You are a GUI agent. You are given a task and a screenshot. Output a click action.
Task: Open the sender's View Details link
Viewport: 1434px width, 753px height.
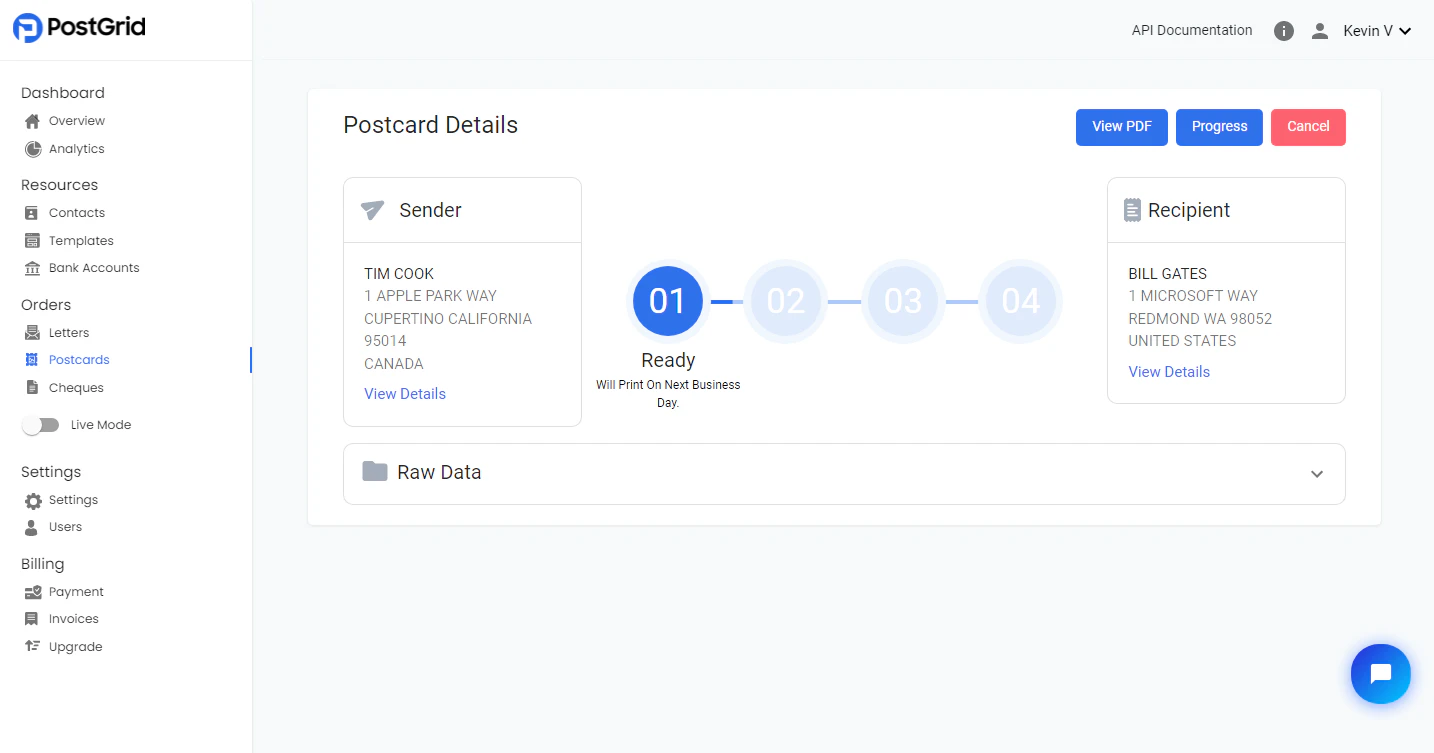point(405,393)
